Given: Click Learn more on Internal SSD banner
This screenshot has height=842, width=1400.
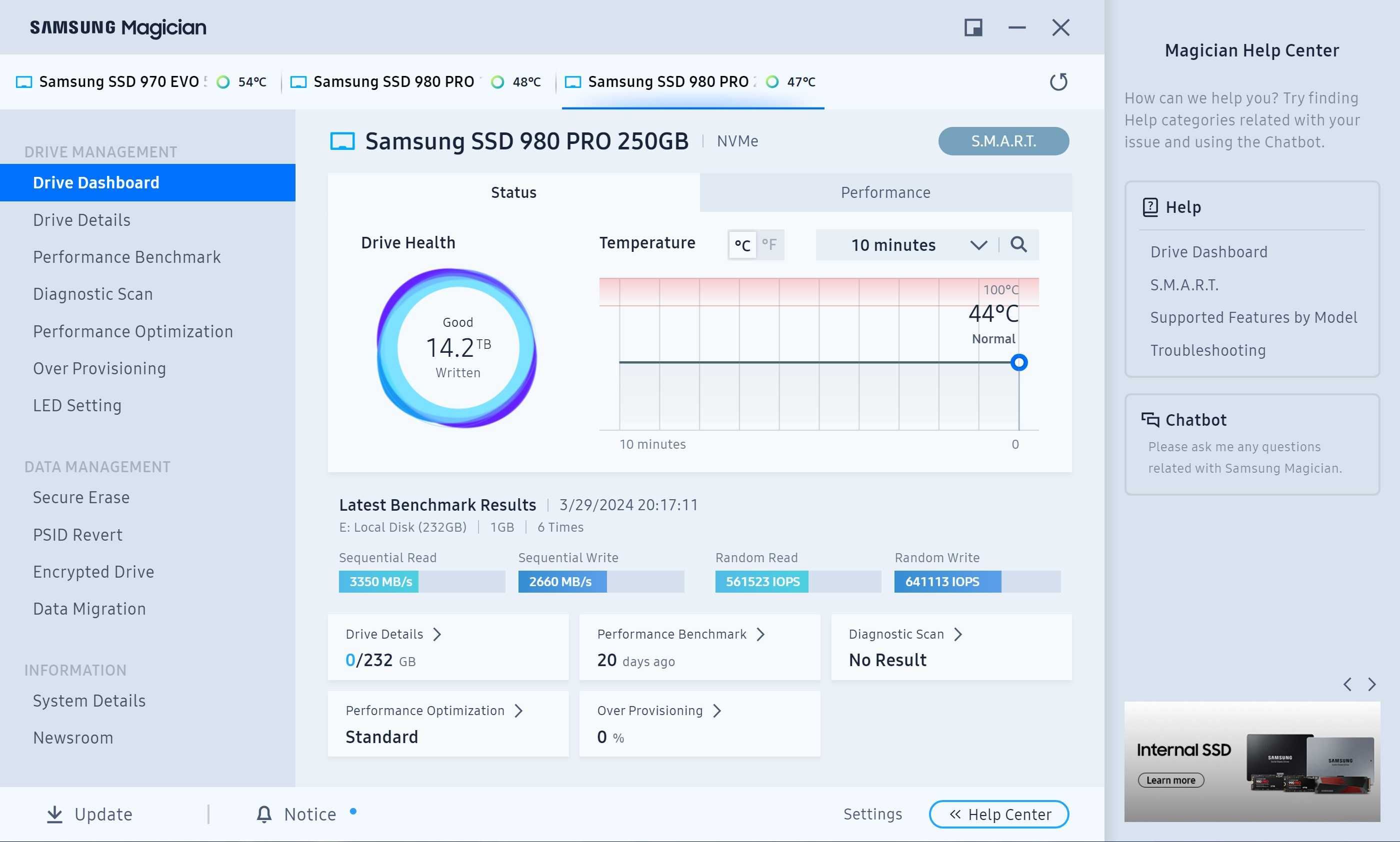Looking at the screenshot, I should coord(1170,780).
